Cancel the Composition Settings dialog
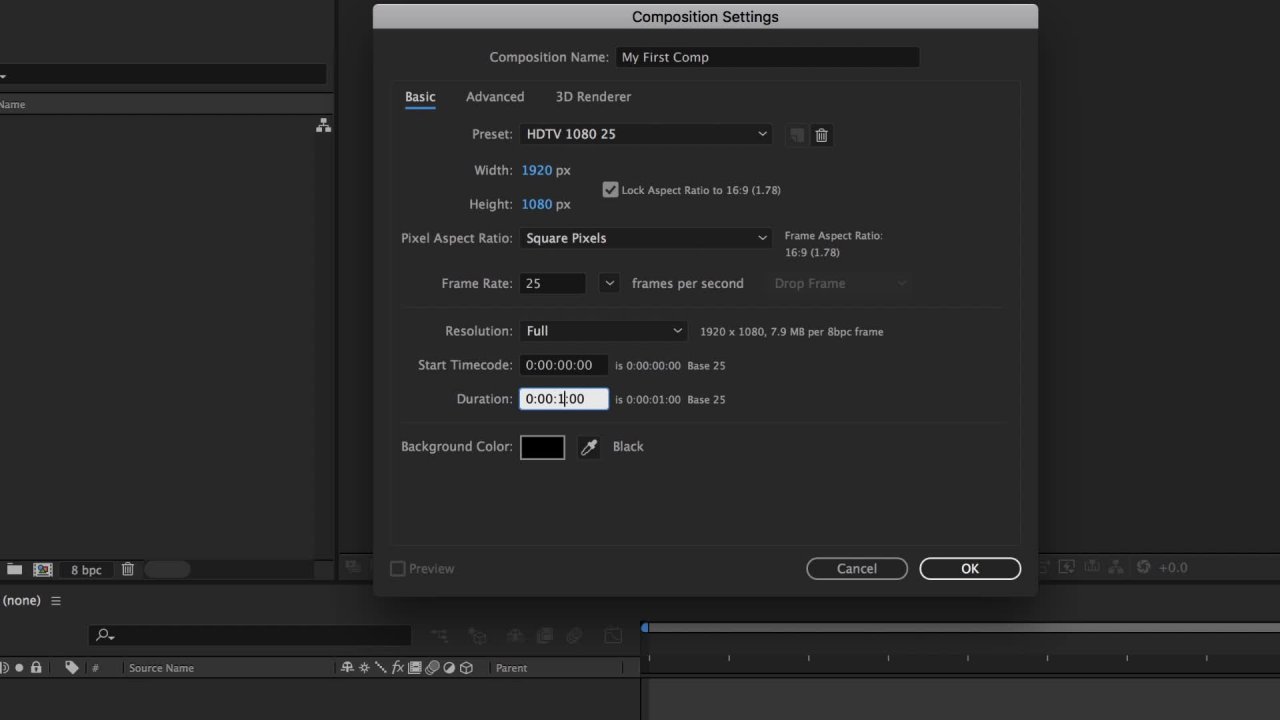Viewport: 1280px width, 720px height. tap(856, 568)
